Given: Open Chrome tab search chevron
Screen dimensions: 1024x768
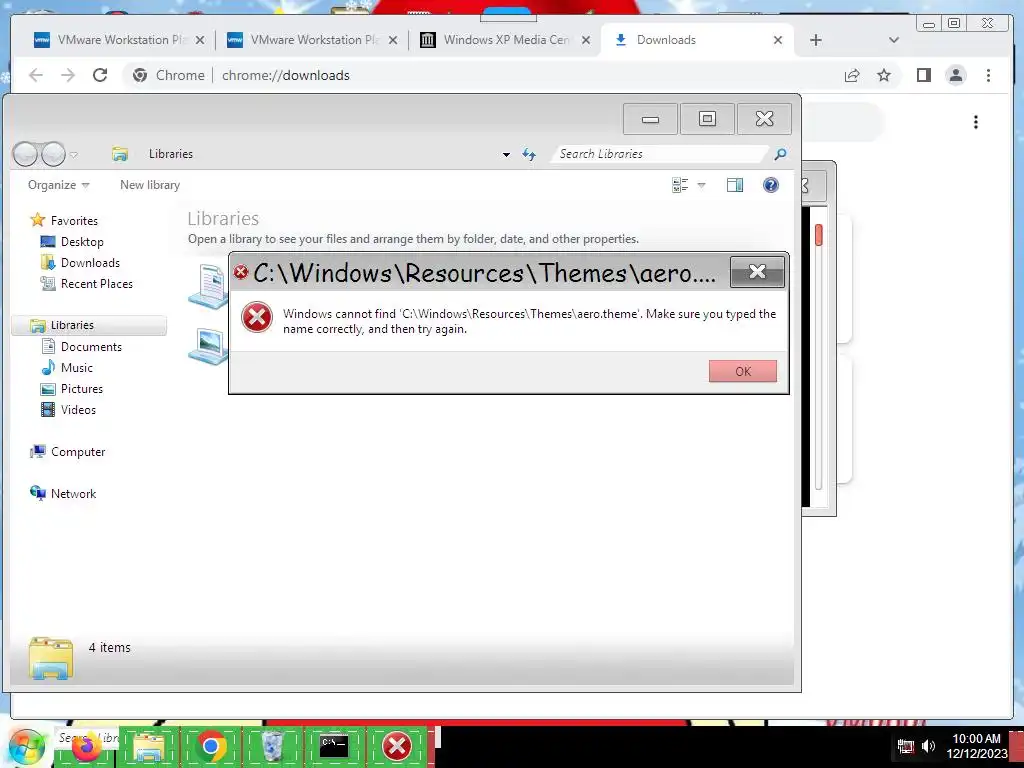Looking at the screenshot, I should (x=894, y=40).
